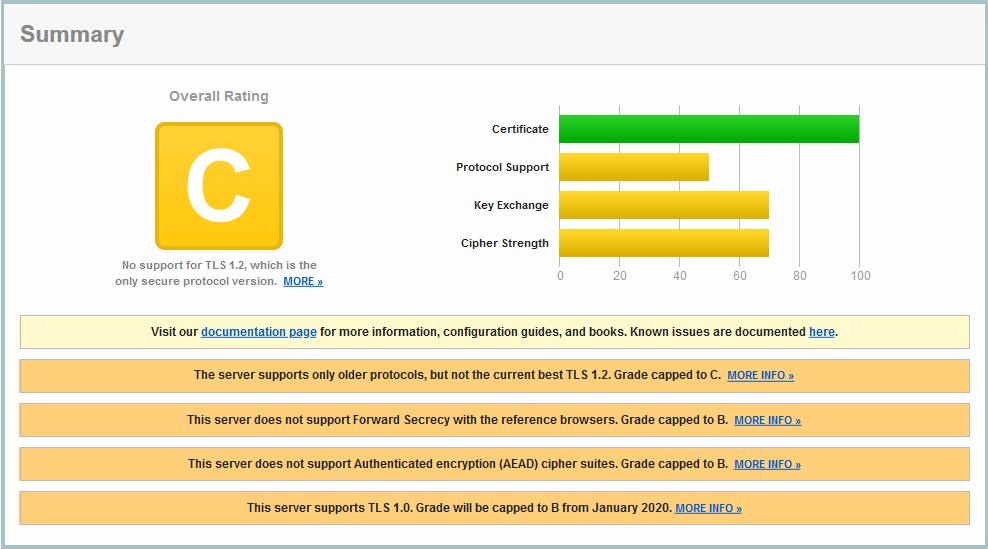
Task: Click the 'Protocol Support' chart label
Action: tap(502, 167)
